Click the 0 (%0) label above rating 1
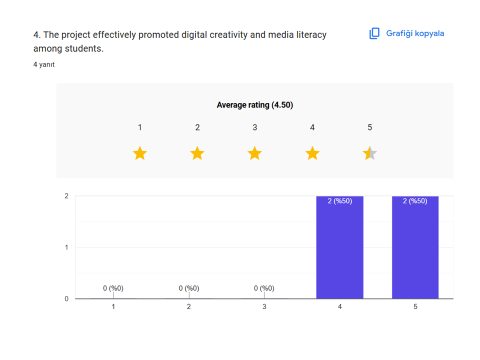This screenshot has width=480, height=360. (x=113, y=288)
